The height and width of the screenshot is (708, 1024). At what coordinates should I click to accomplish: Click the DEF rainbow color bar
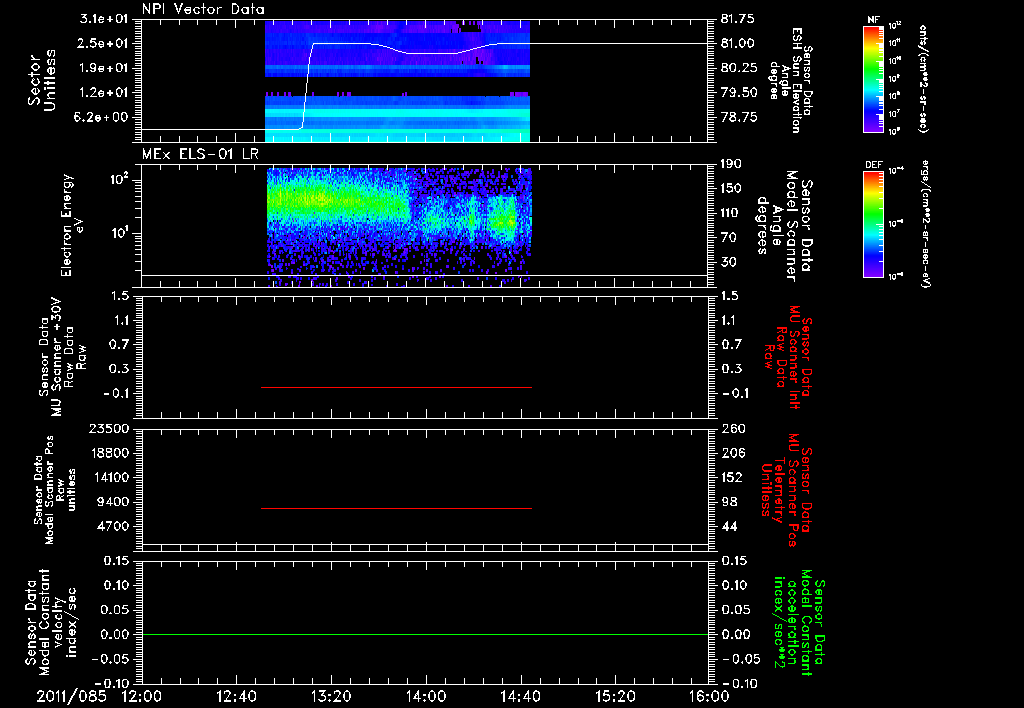coord(874,224)
